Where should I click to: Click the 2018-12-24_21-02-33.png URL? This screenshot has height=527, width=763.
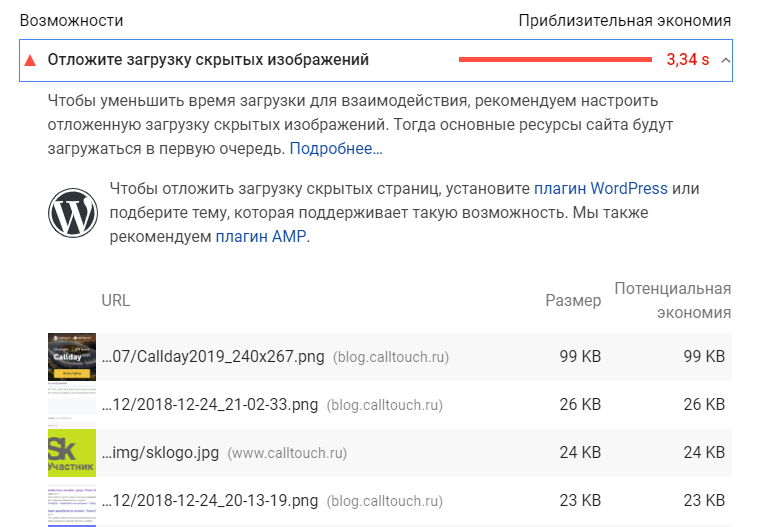tap(210, 405)
